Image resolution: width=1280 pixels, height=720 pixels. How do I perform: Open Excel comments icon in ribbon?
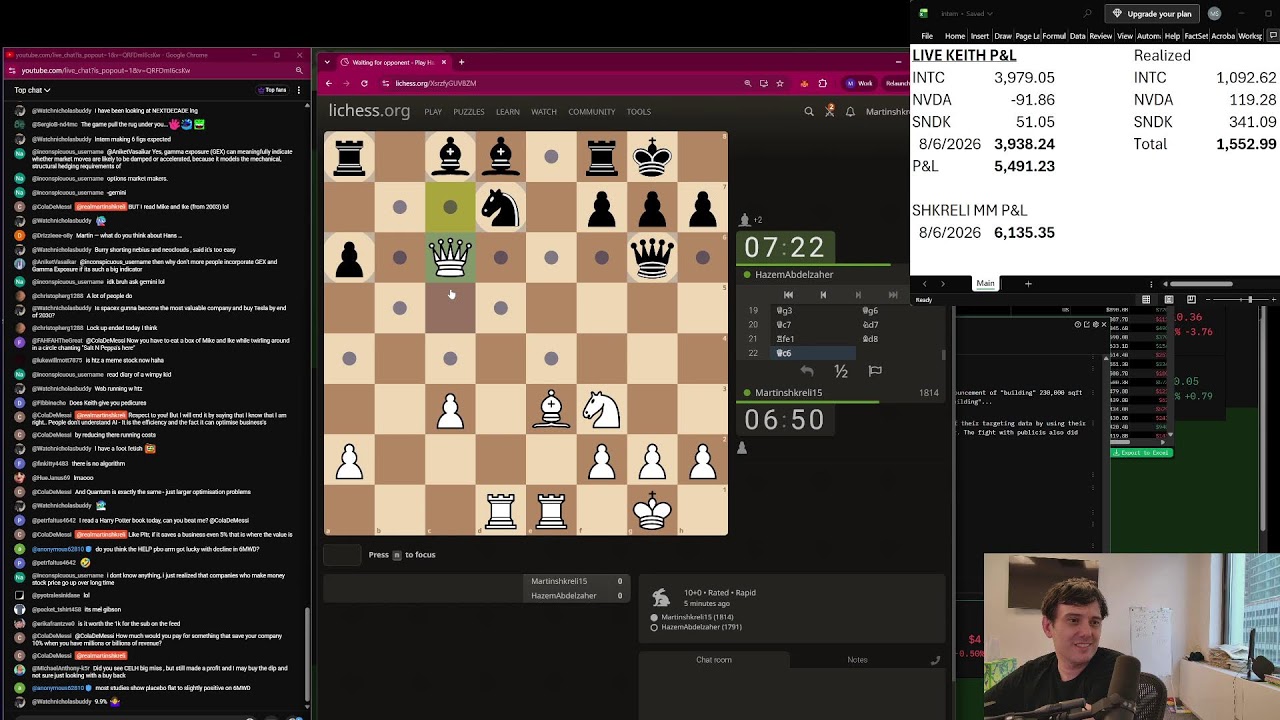1272,36
